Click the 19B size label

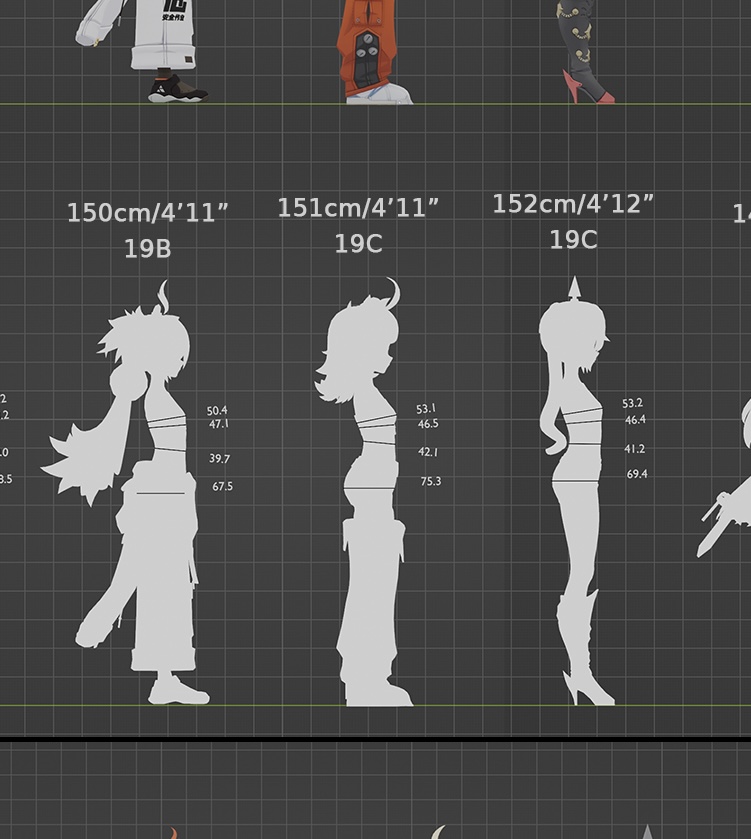click(148, 249)
